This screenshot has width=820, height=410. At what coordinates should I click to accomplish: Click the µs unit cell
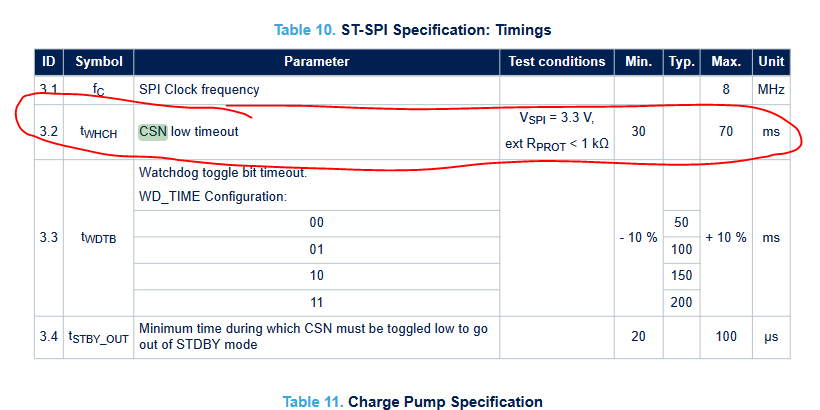tap(771, 337)
